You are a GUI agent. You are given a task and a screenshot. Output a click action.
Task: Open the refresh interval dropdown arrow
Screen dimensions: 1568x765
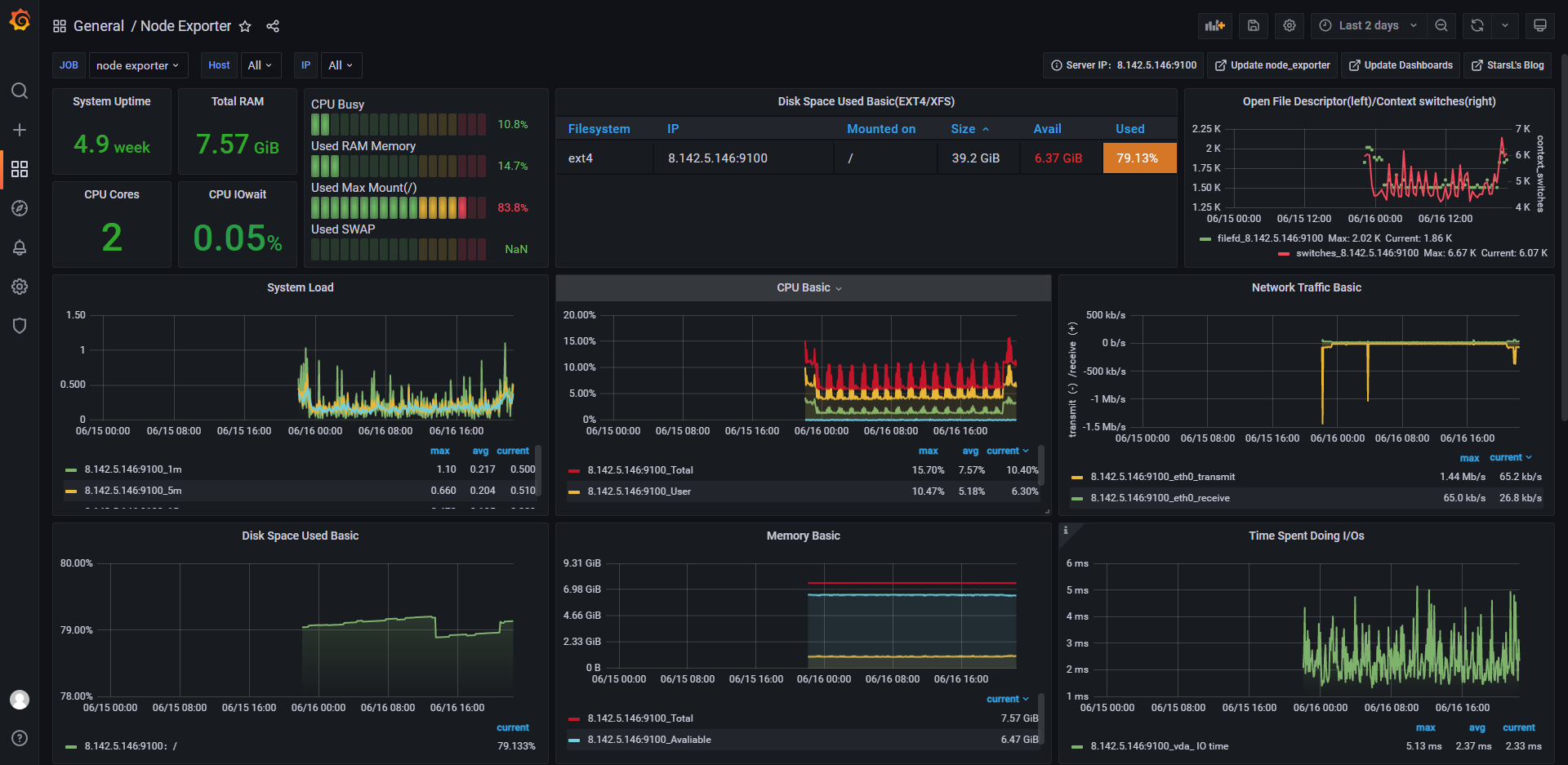tap(1505, 25)
